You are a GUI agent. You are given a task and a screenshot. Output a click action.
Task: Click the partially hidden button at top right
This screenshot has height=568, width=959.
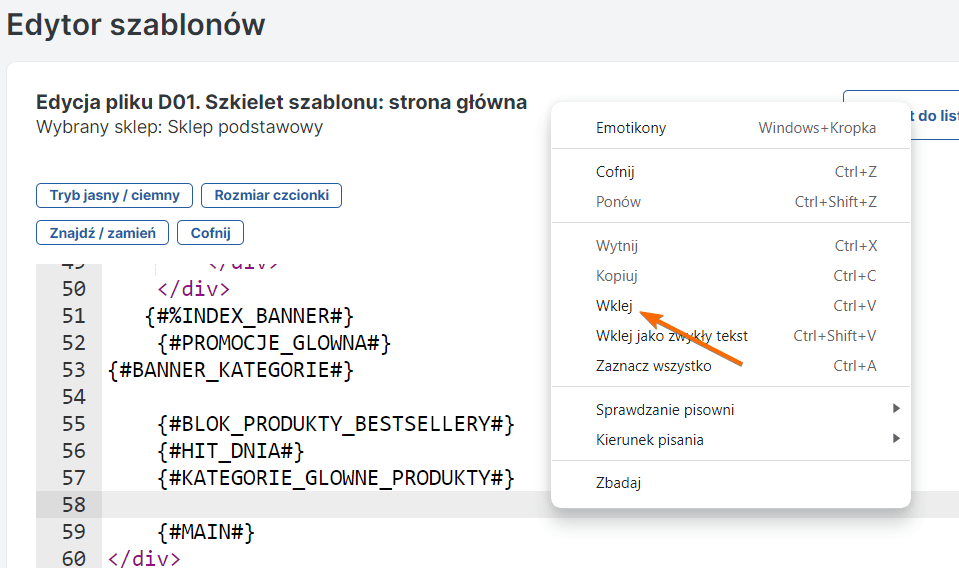pyautogui.click(x=920, y=116)
